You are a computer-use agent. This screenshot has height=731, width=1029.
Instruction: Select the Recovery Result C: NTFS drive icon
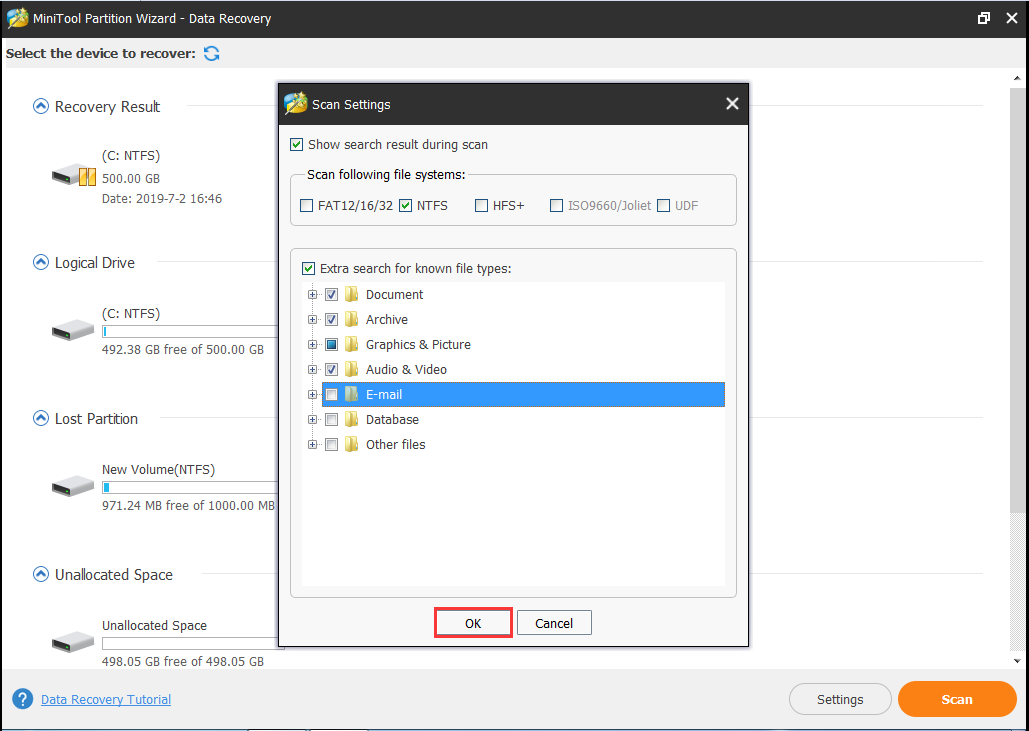pyautogui.click(x=74, y=176)
